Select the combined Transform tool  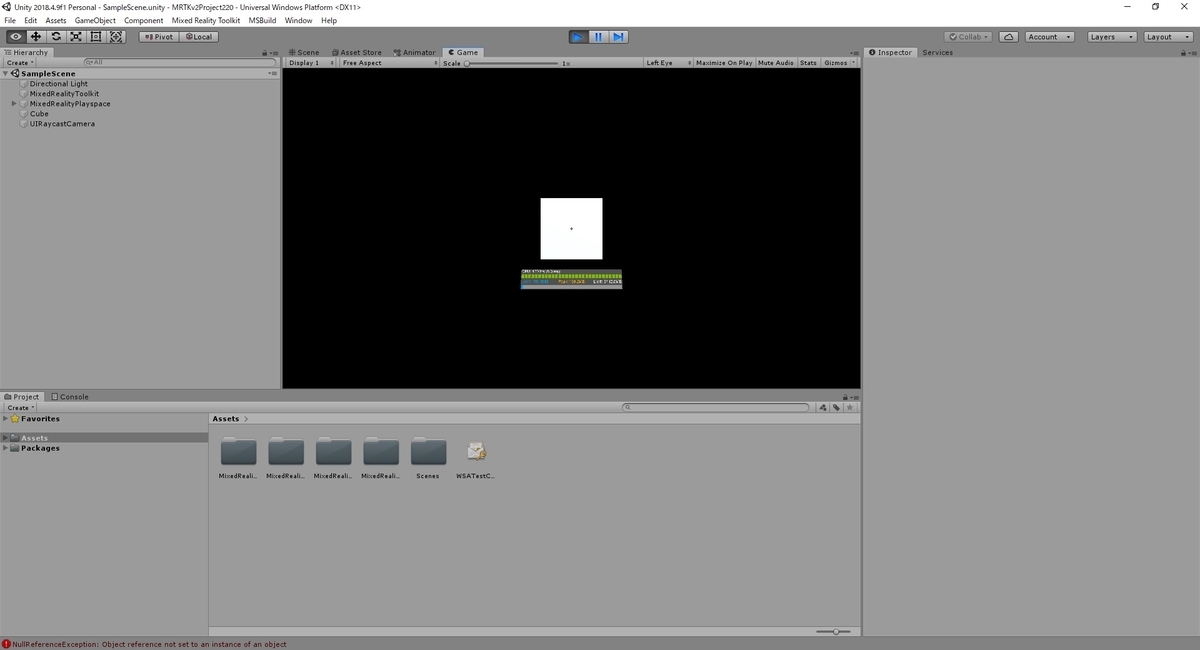click(116, 37)
